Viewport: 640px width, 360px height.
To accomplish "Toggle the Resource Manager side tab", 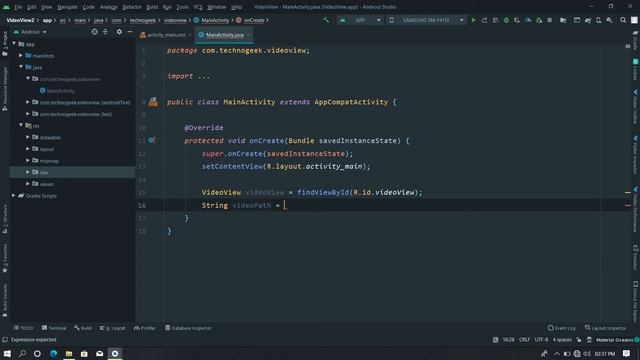I will [5, 89].
